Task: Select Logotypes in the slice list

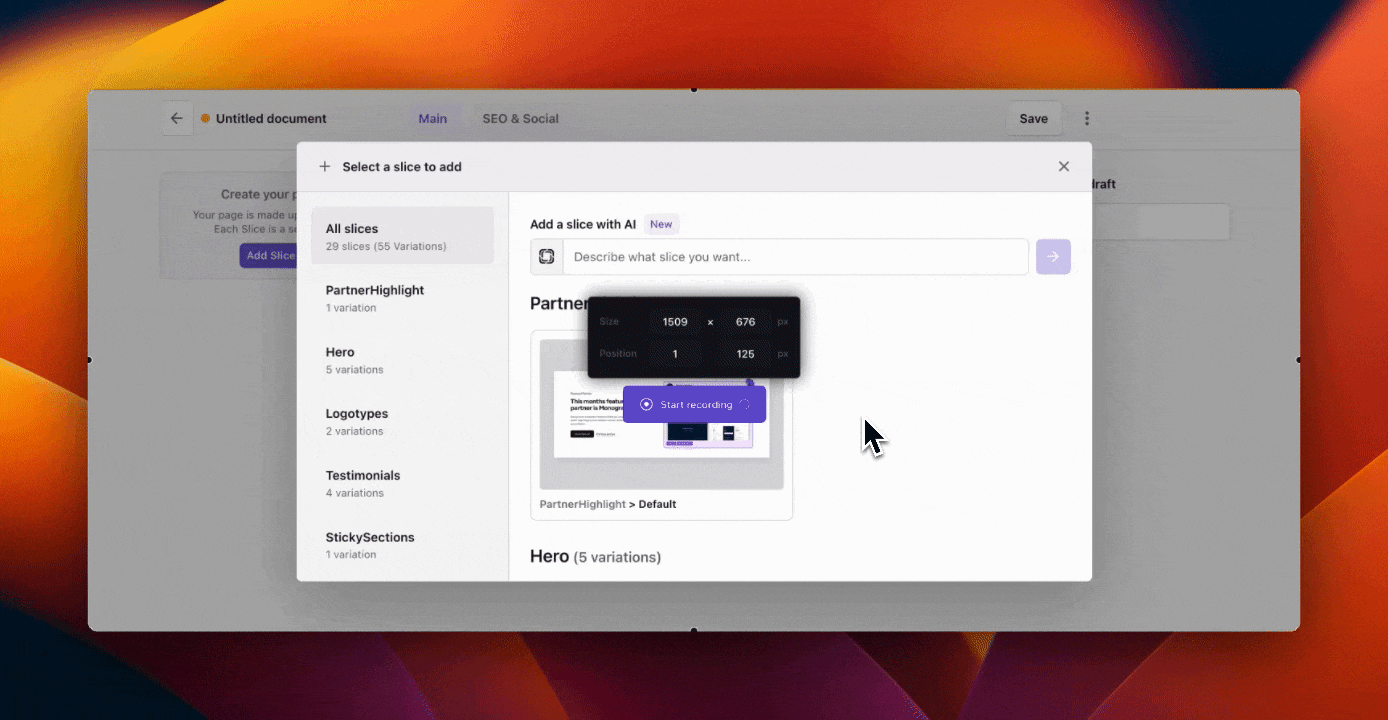Action: tap(356, 421)
